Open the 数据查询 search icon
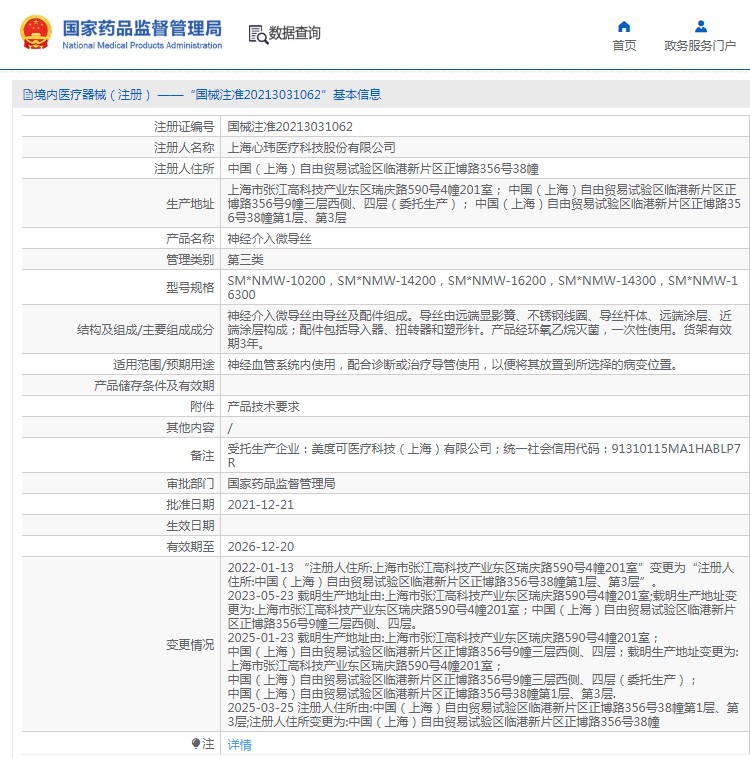 (x=258, y=35)
